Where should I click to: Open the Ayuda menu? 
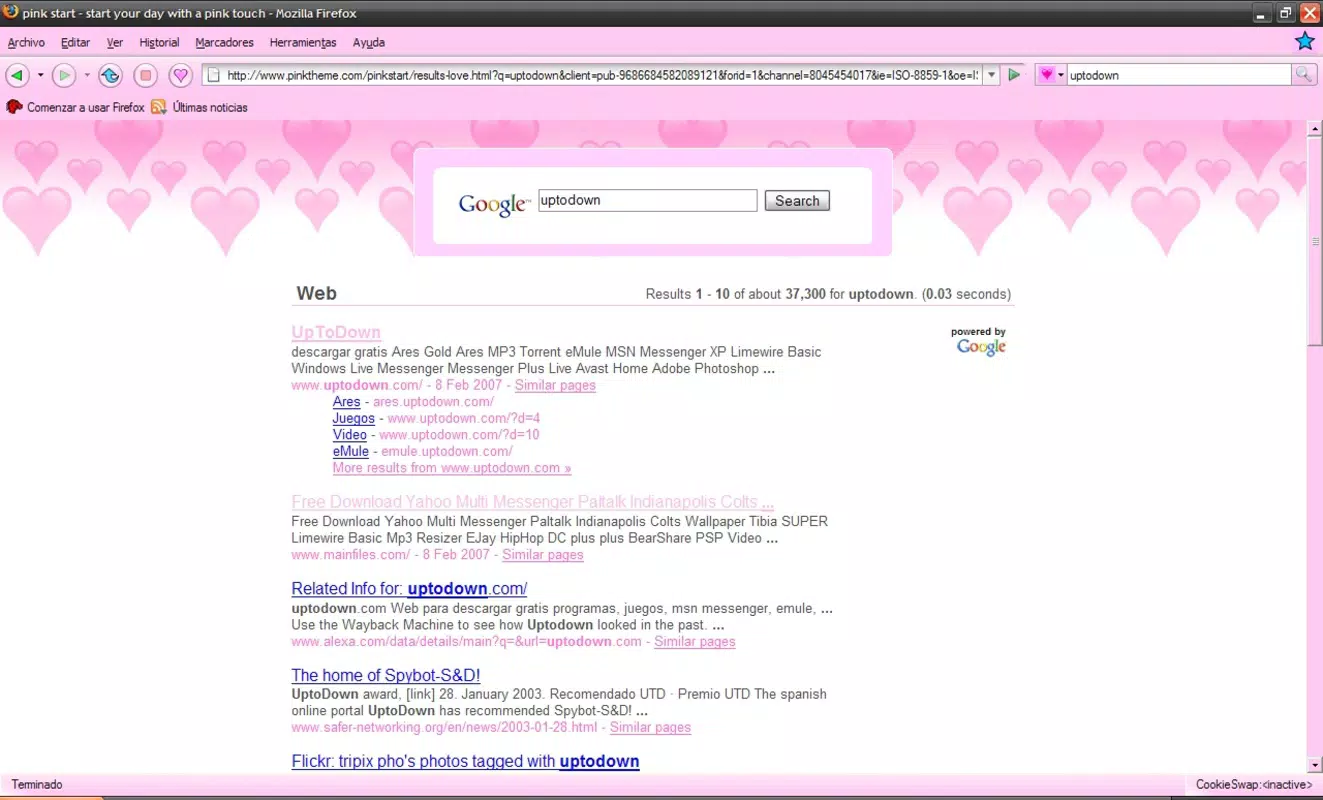[x=368, y=42]
